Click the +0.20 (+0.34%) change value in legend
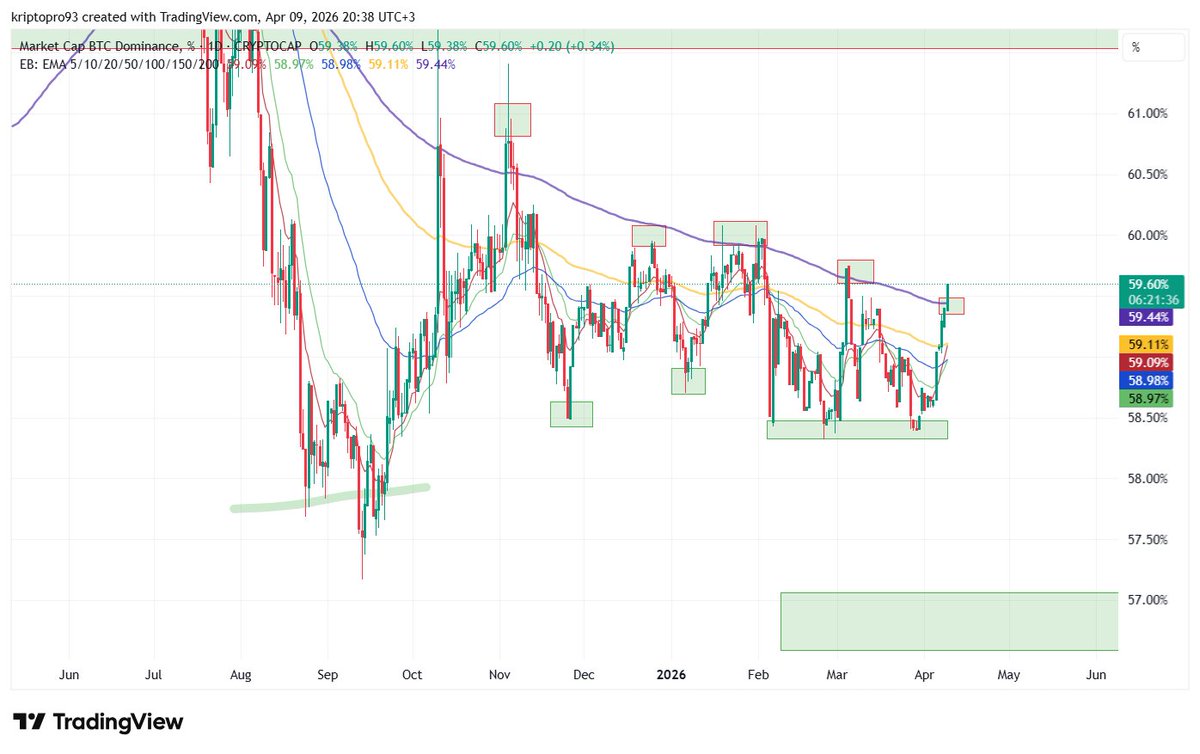This screenshot has height=754, width=1200. click(x=572, y=46)
